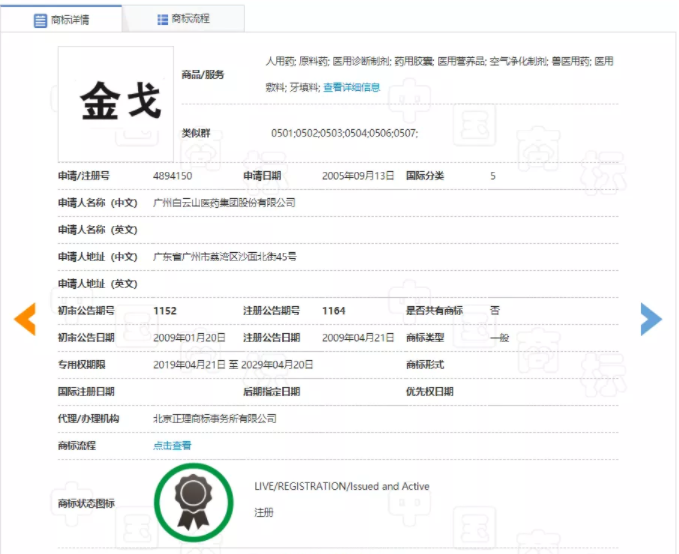Click the goods list text 人用药; 原料药
The image size is (679, 554).
click(x=298, y=62)
